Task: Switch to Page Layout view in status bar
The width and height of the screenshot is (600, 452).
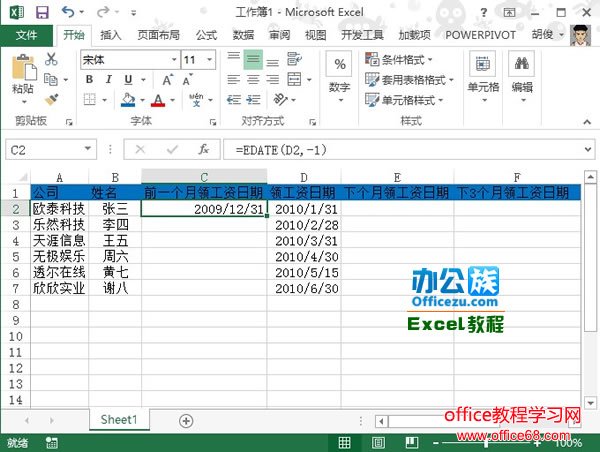Action: pos(378,443)
